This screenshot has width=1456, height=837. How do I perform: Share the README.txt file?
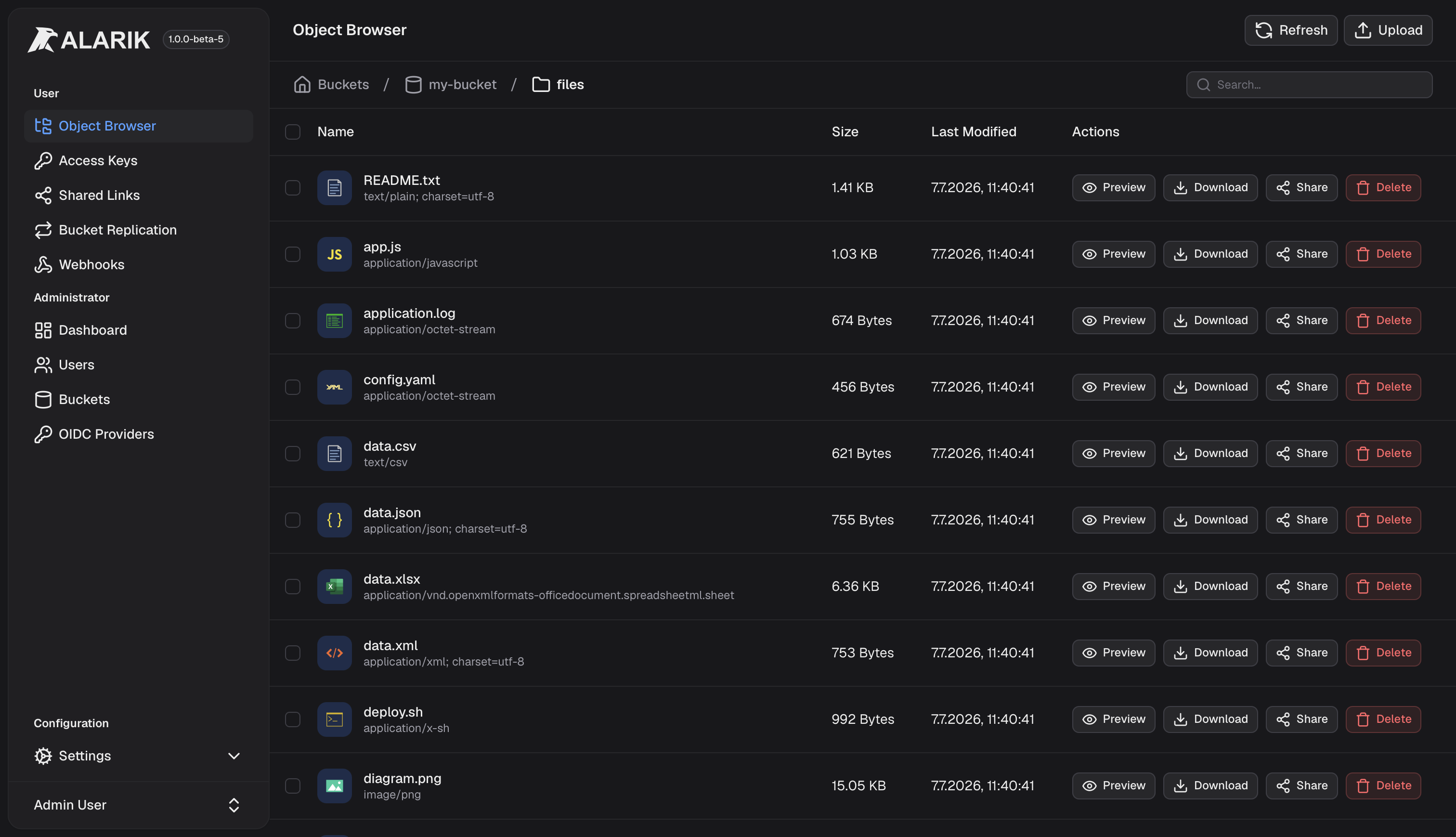pyautogui.click(x=1301, y=187)
